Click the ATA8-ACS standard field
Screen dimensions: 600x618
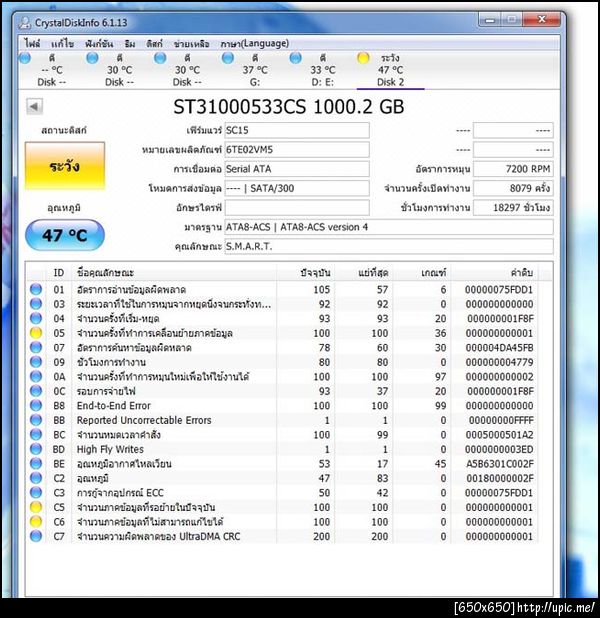pyautogui.click(x=389, y=227)
